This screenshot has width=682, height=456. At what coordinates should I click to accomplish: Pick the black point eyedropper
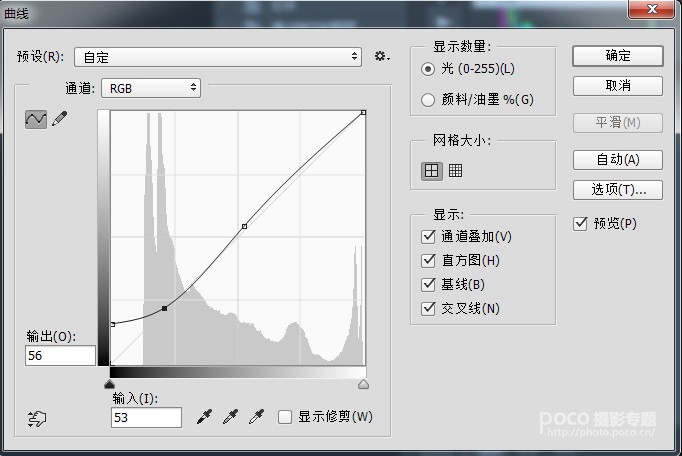pos(204,416)
